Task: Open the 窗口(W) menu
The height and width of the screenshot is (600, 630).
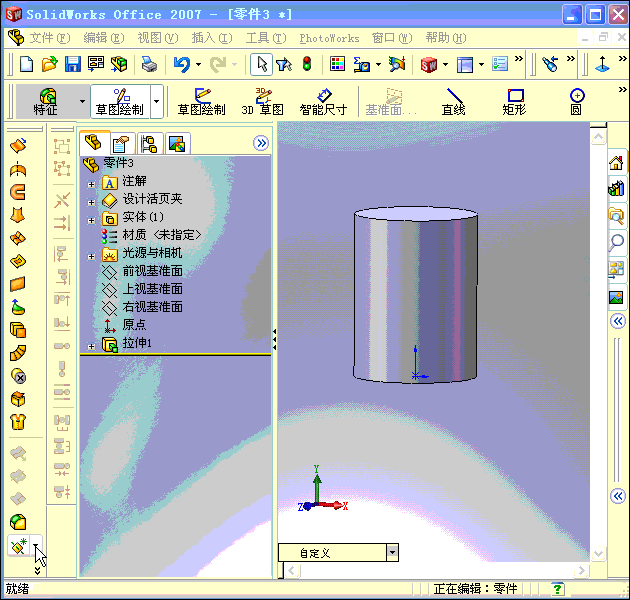Action: 392,38
